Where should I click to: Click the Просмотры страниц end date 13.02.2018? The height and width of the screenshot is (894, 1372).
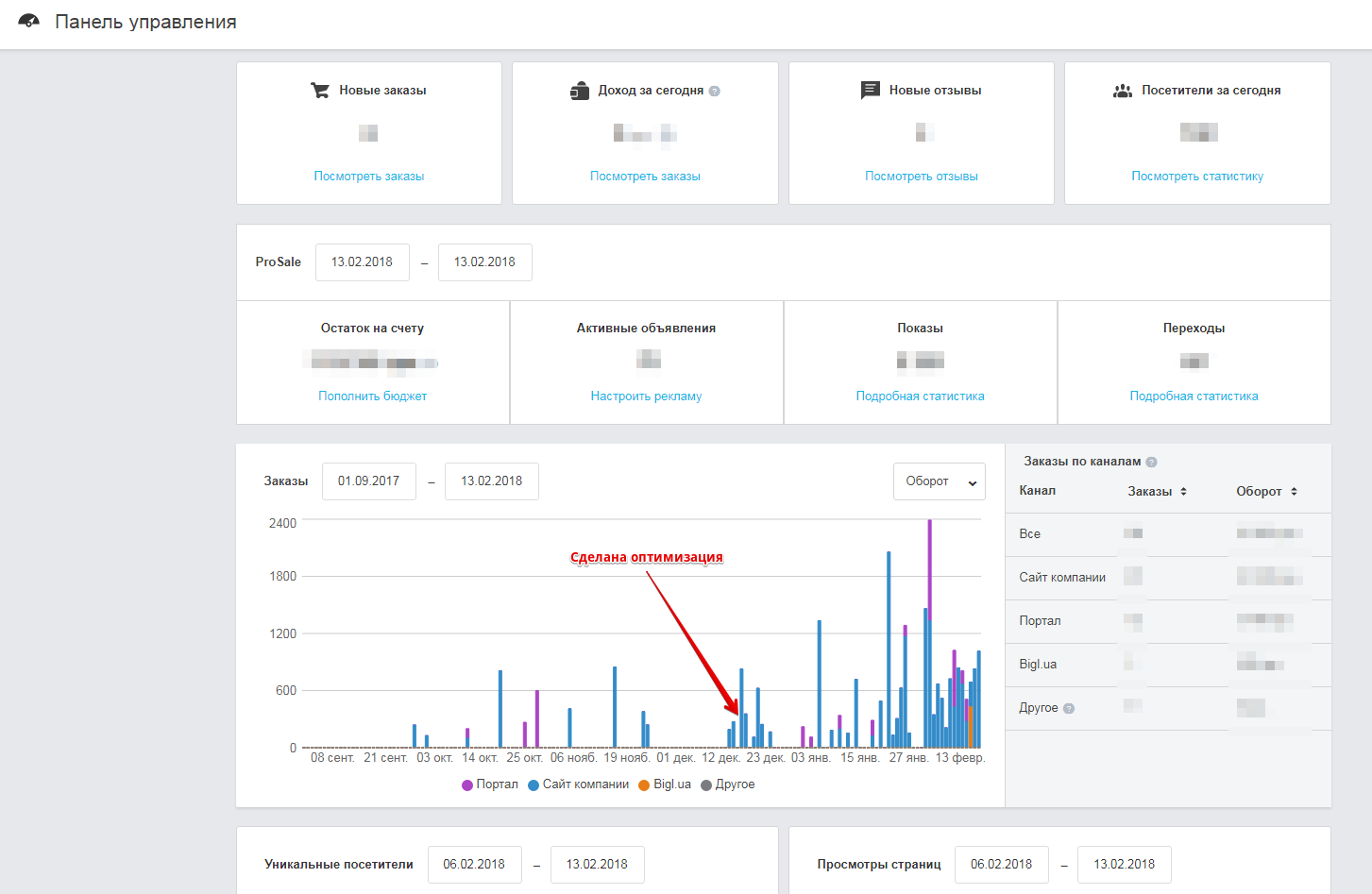tap(1124, 865)
